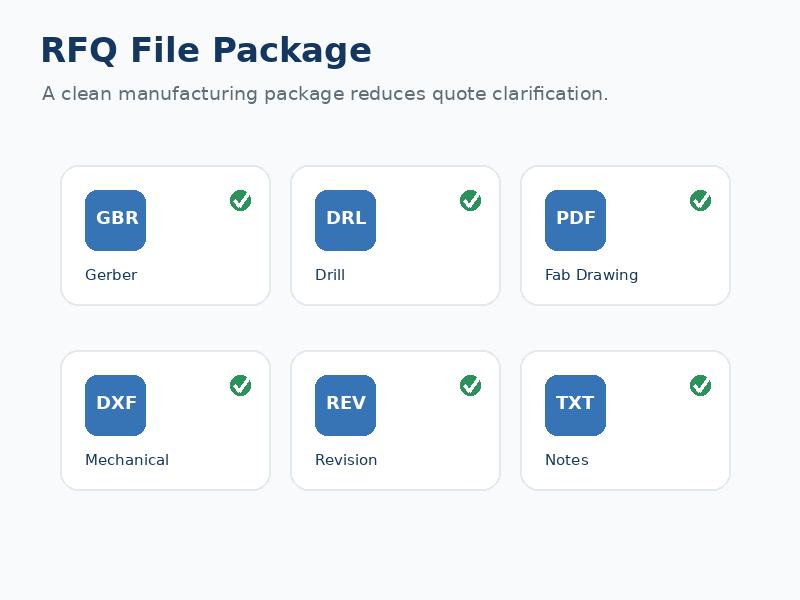The height and width of the screenshot is (600, 800).
Task: Select the Mechanical label text
Action: pyautogui.click(x=127, y=460)
